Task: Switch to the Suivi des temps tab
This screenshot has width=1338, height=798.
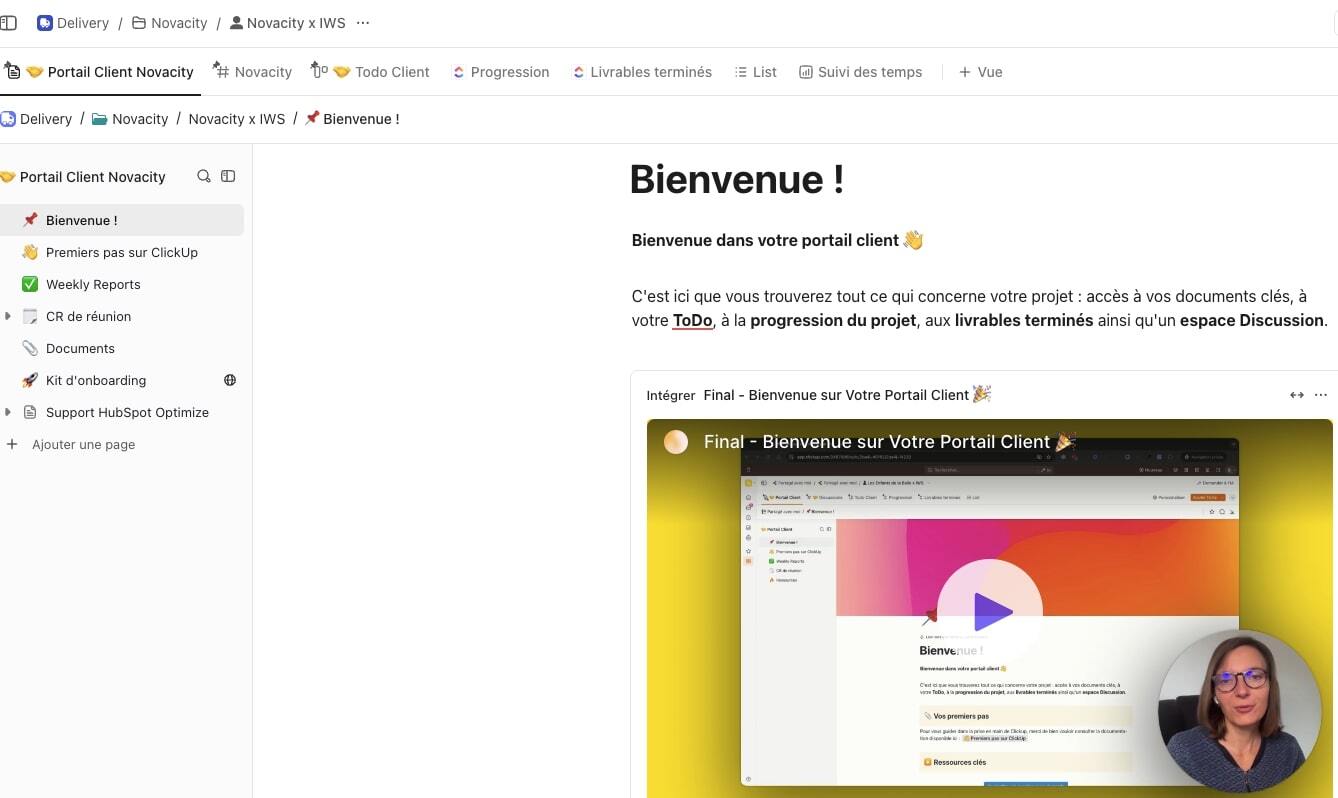Action: point(860,72)
